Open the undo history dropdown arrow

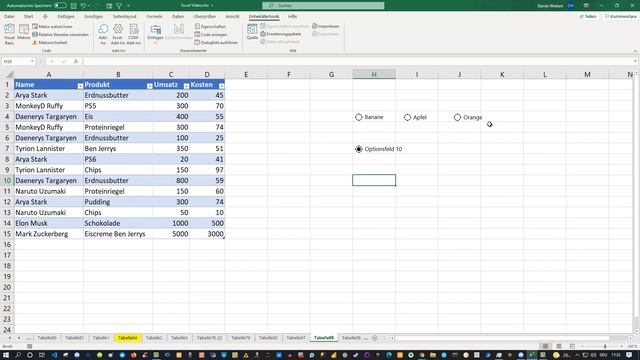click(89, 6)
